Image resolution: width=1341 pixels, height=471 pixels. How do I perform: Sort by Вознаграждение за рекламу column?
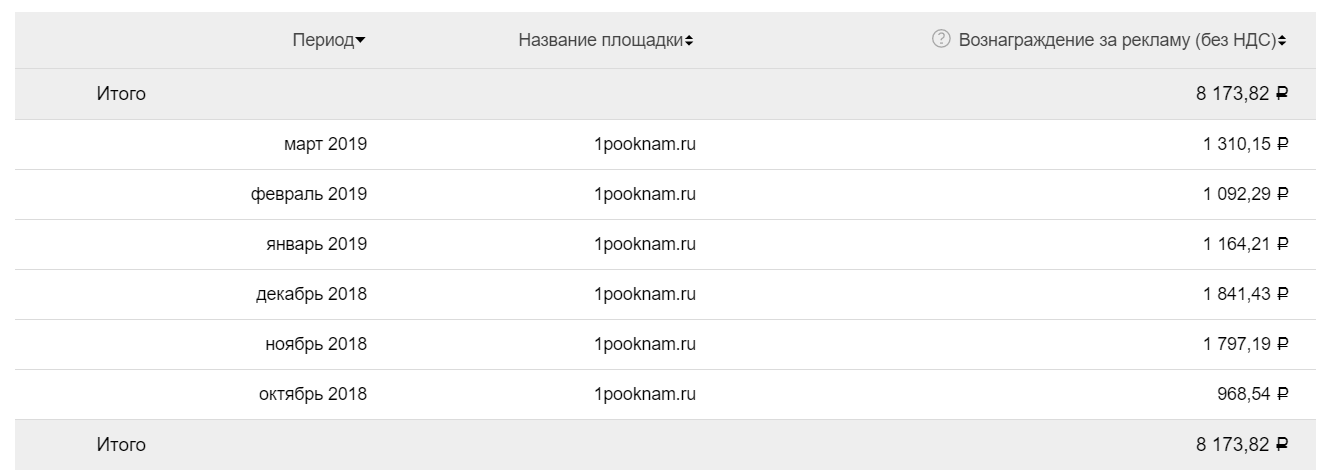(x=1117, y=40)
